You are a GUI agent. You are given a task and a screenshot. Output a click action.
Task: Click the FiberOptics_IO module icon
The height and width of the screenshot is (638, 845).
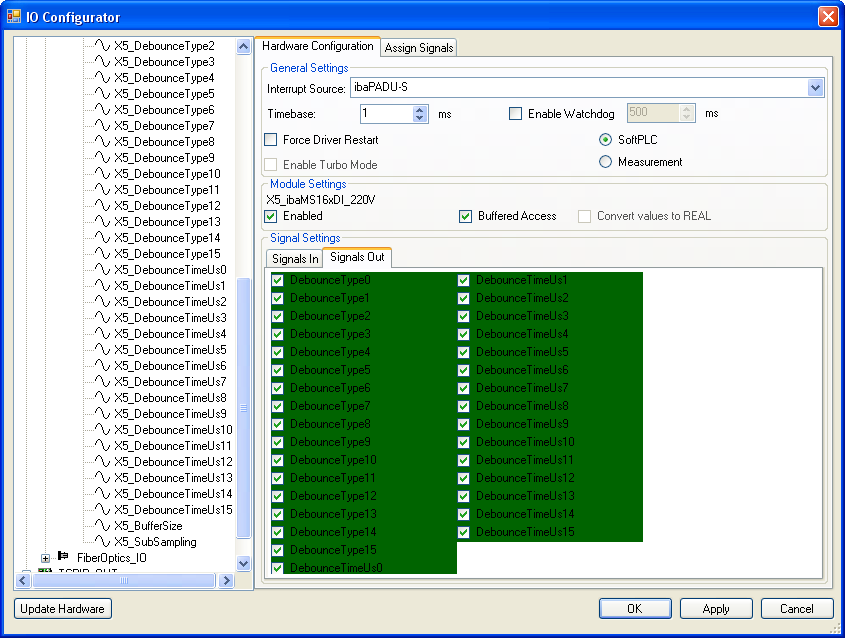pyautogui.click(x=63, y=557)
